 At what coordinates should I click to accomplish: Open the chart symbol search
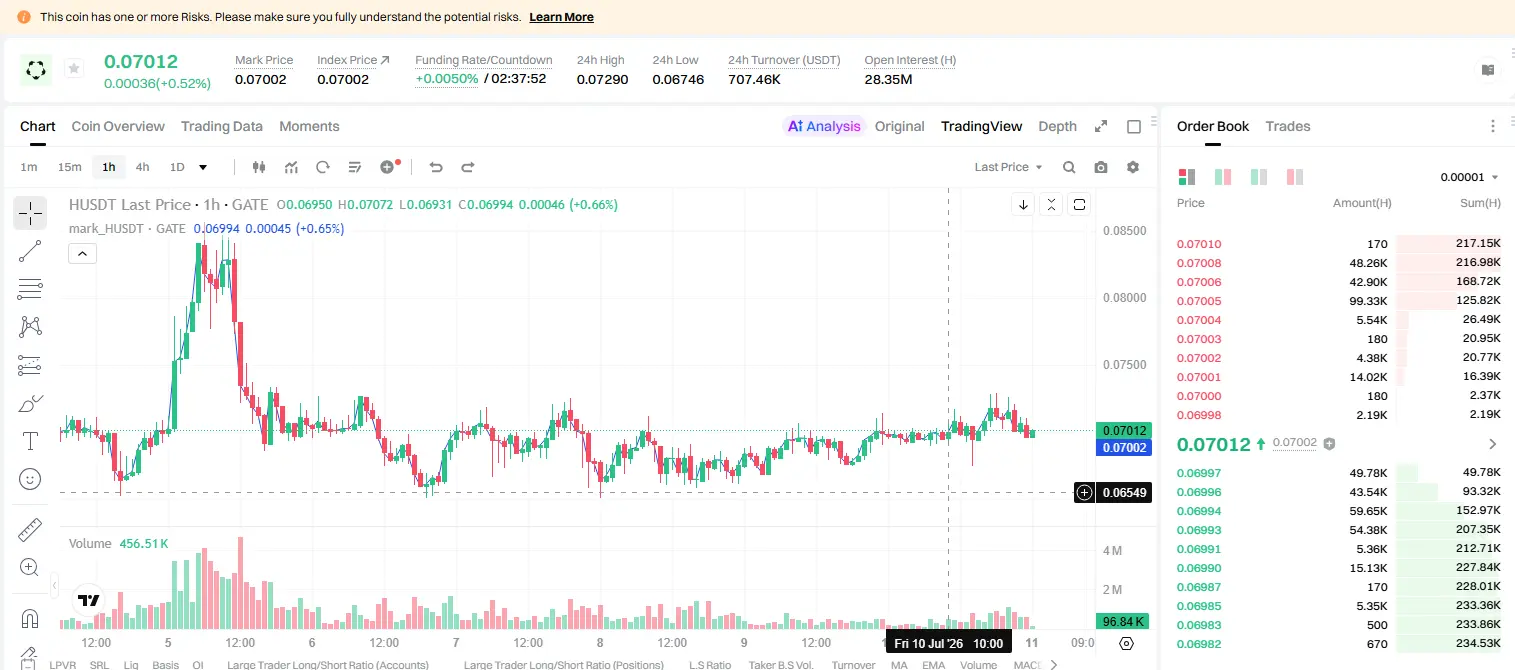tap(1069, 167)
